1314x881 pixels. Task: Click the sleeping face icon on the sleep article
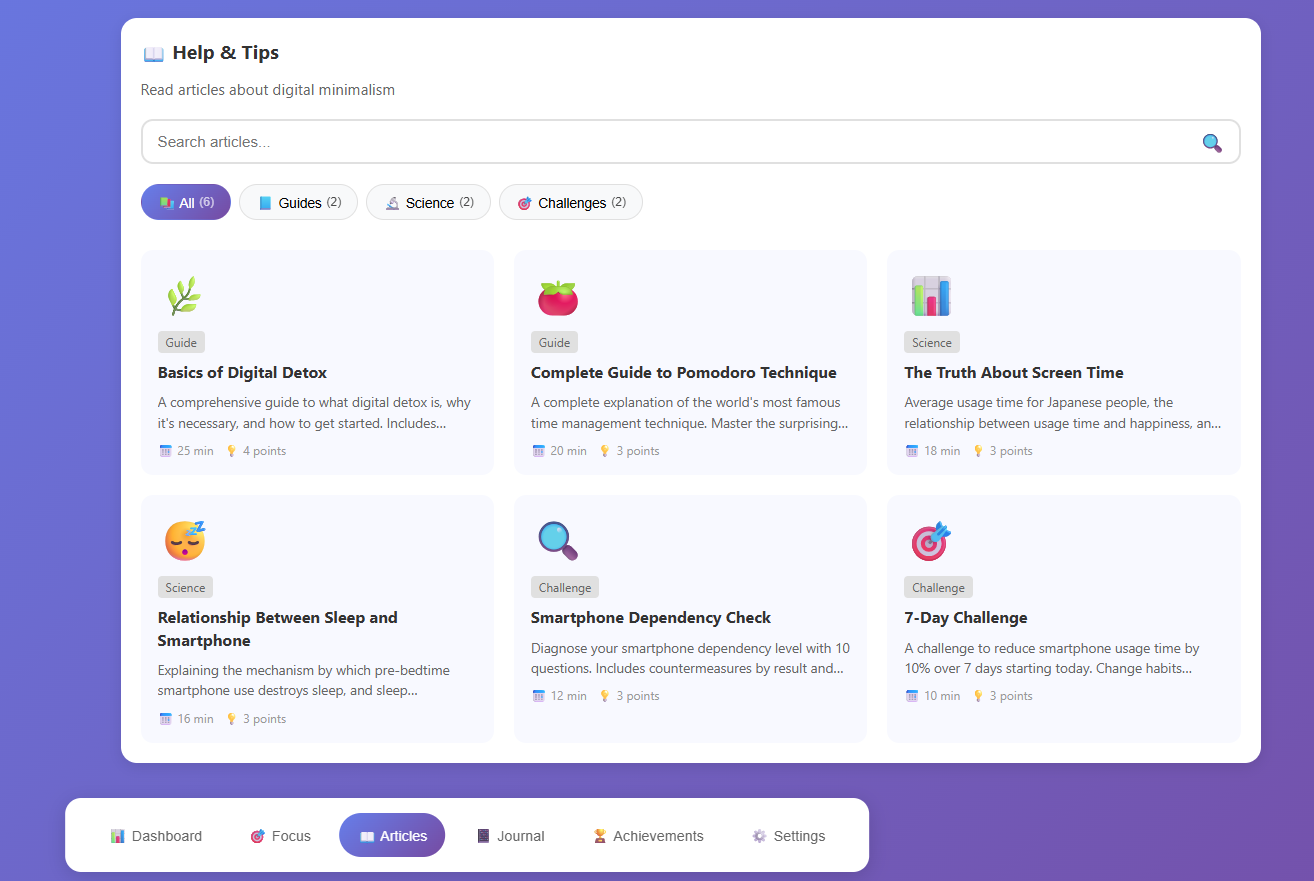(x=184, y=541)
